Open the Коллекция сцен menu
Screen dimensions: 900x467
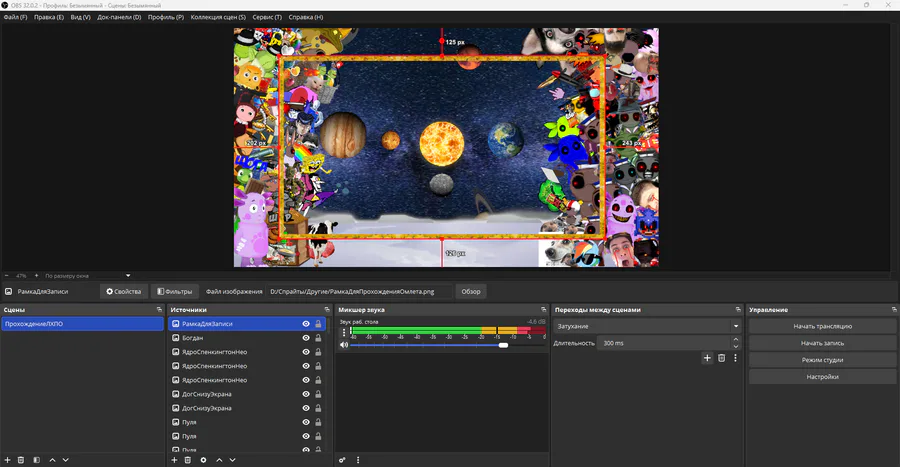[218, 17]
